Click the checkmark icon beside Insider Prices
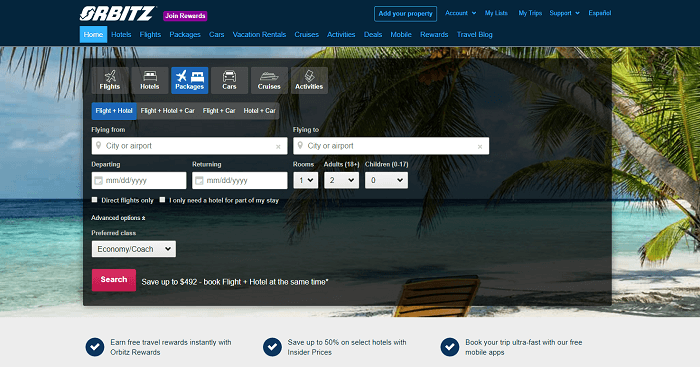This screenshot has height=367, width=700. tap(272, 347)
